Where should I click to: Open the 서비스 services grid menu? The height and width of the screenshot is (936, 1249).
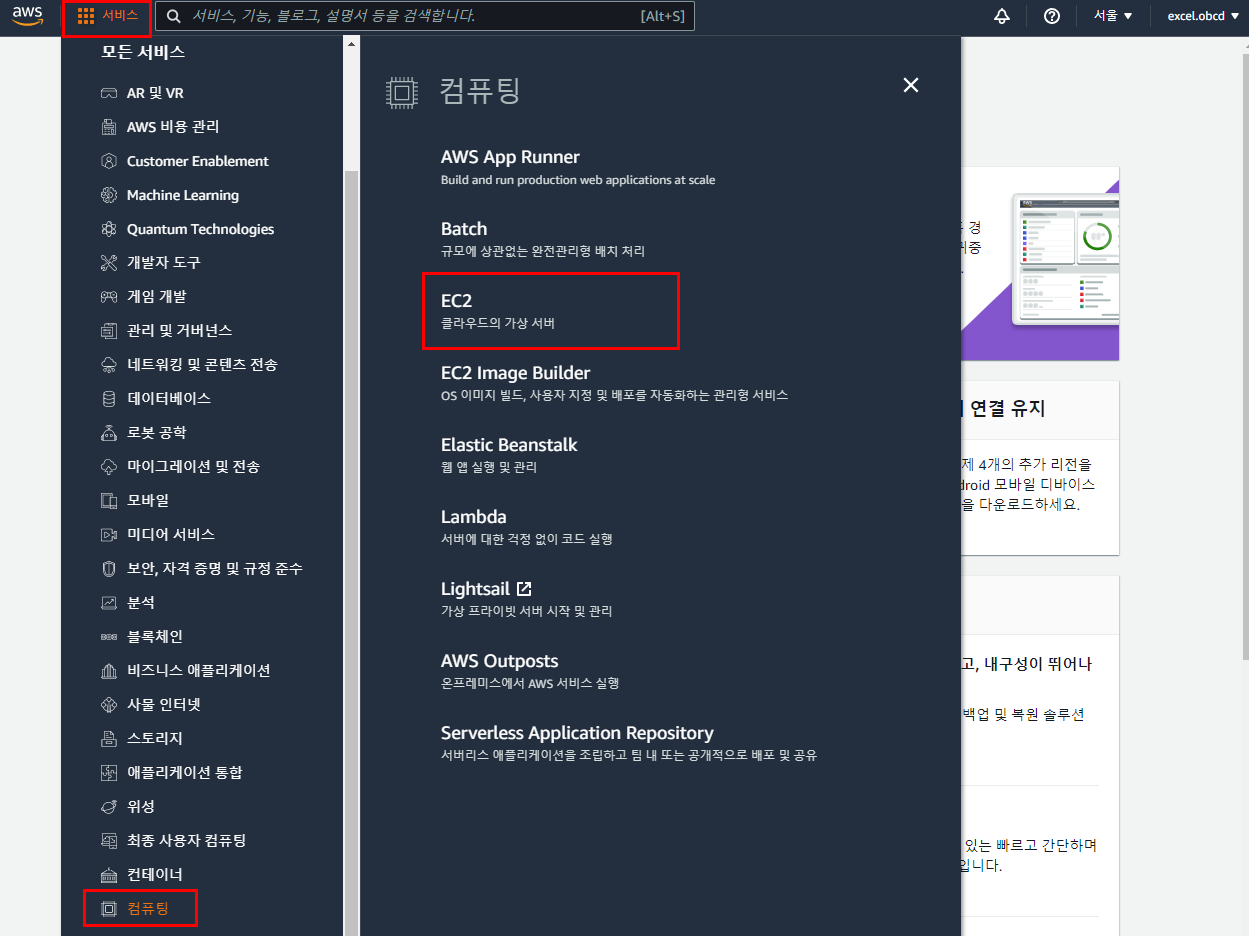point(108,16)
